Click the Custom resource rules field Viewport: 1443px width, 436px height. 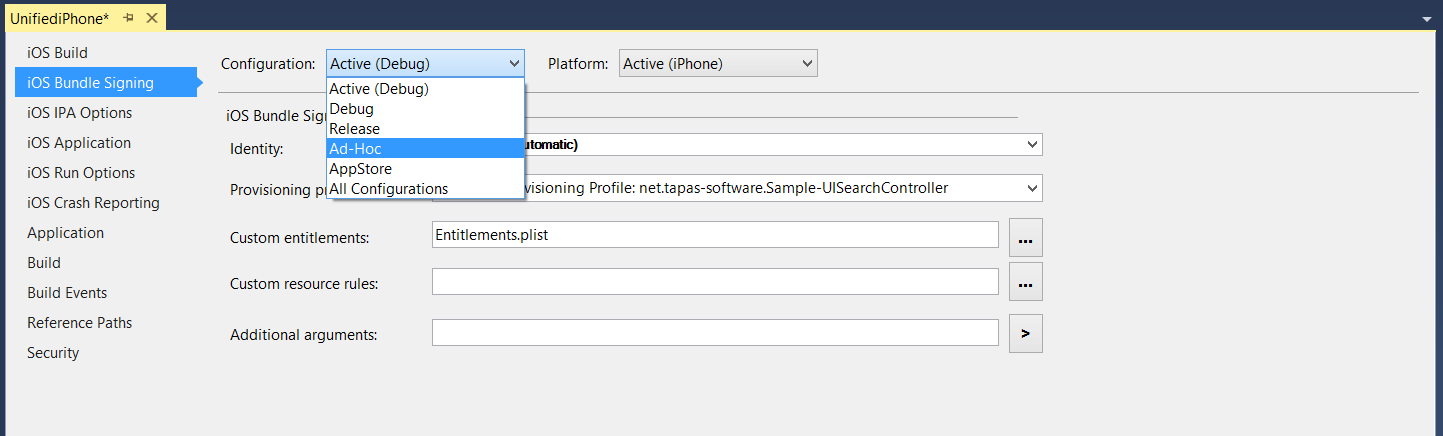pos(715,282)
